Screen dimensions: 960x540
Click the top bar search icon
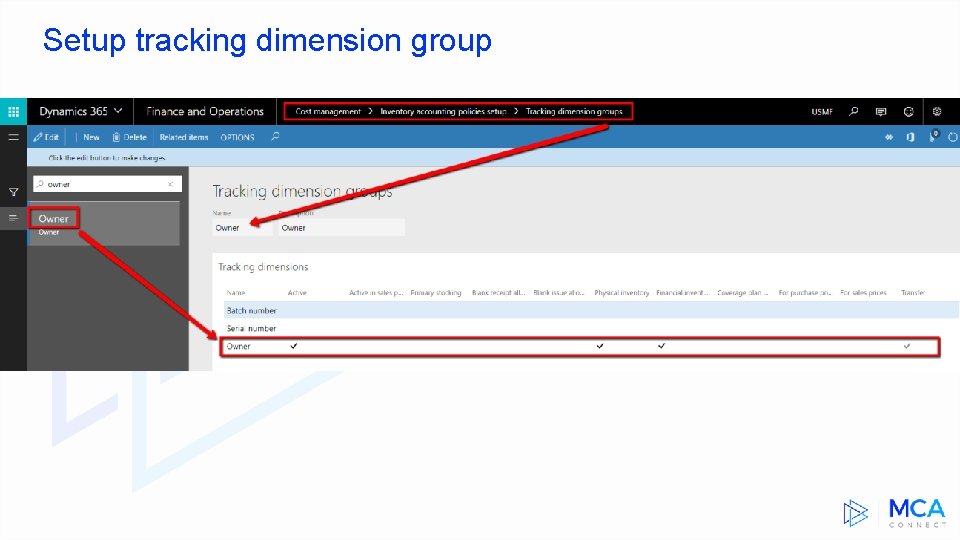[x=853, y=111]
